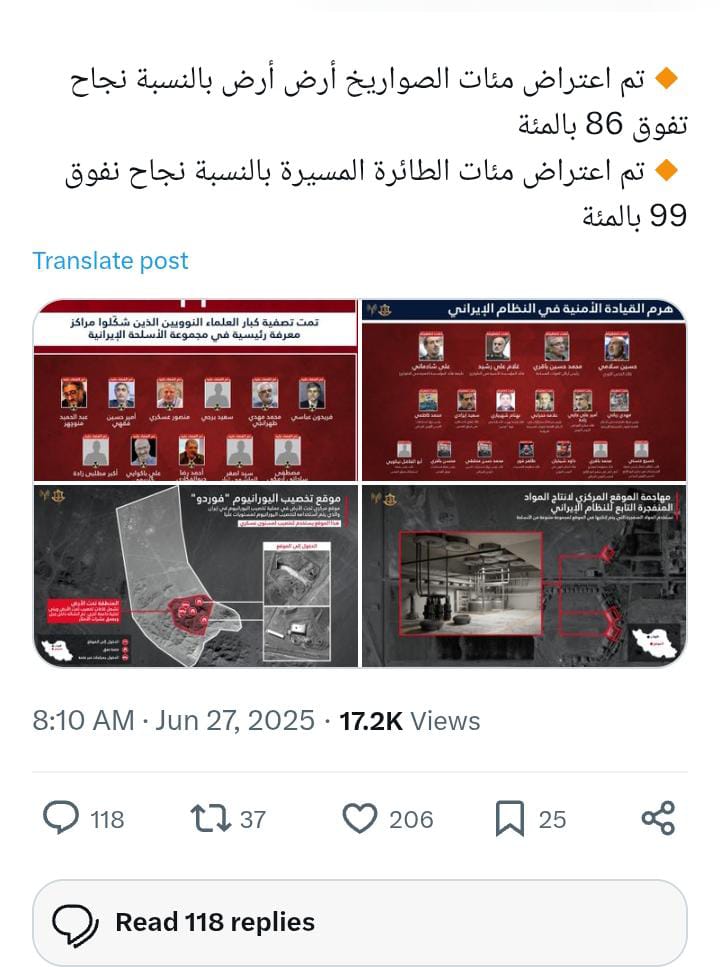The height and width of the screenshot is (967, 720).
Task: Translate the post via the Translate post link
Action: (x=110, y=261)
